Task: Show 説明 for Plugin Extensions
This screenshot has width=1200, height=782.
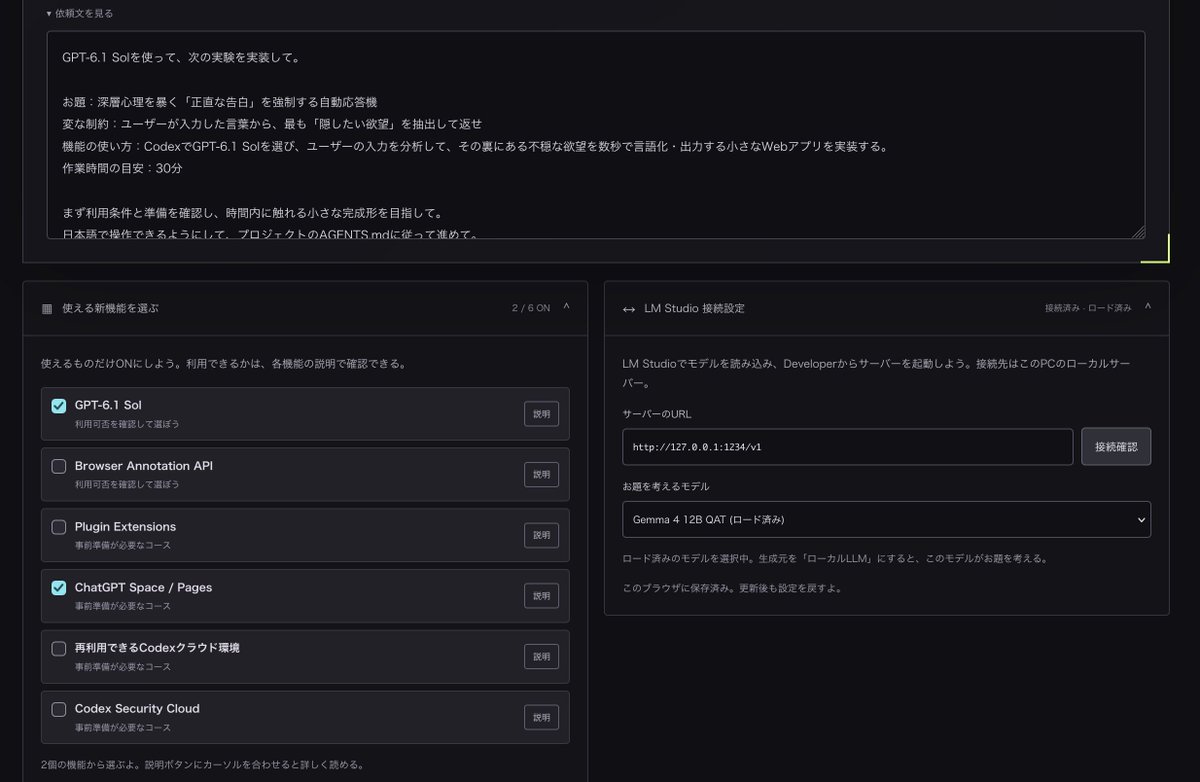Action: point(541,535)
